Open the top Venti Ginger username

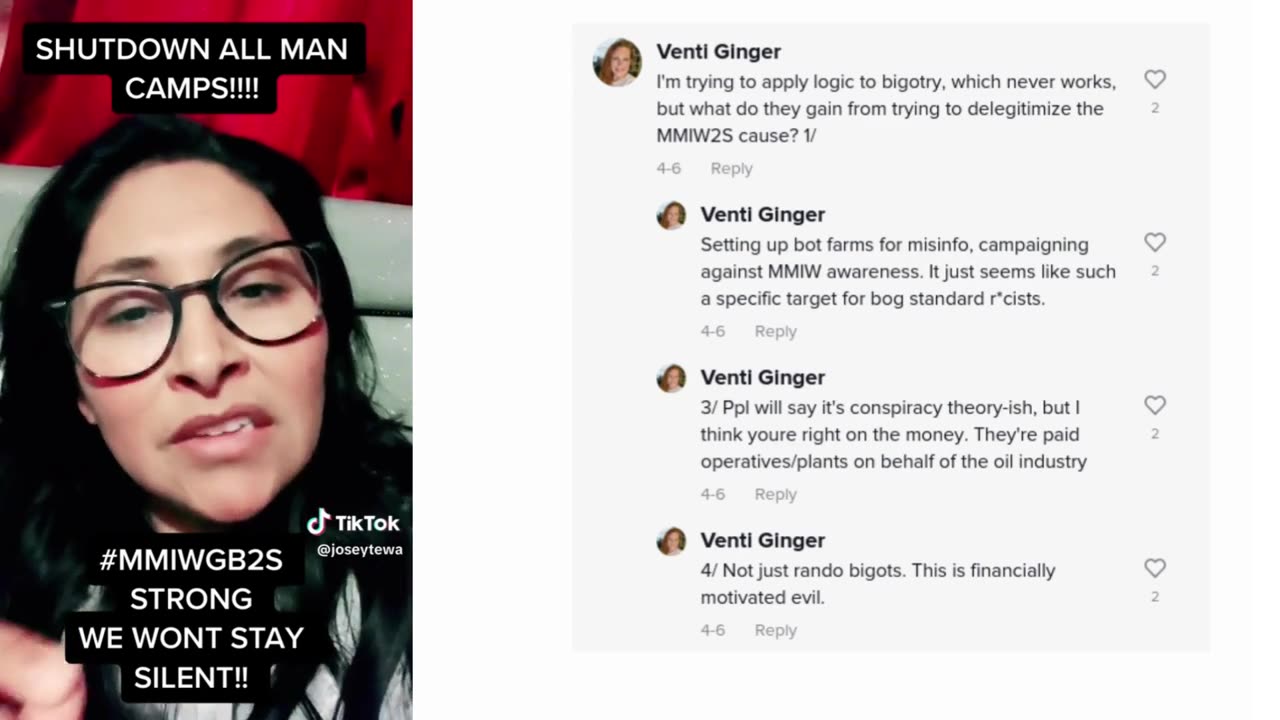[718, 52]
